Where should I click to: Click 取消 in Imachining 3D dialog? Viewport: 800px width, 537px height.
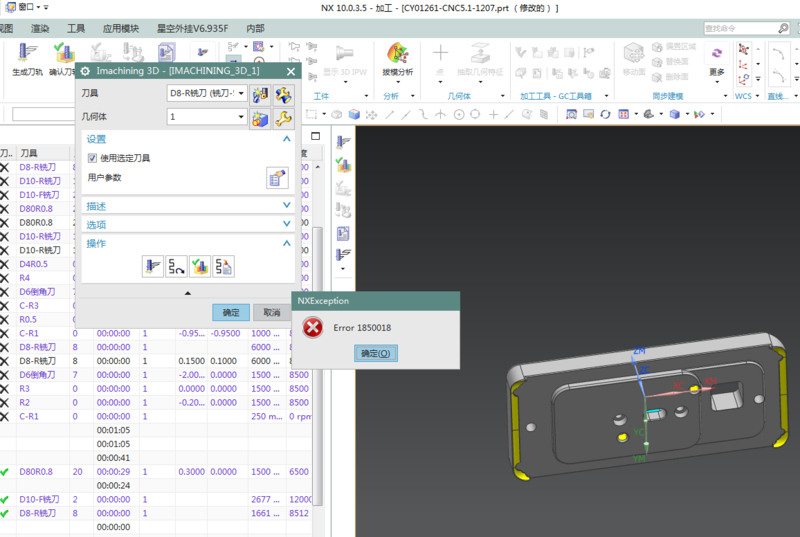tap(271, 312)
